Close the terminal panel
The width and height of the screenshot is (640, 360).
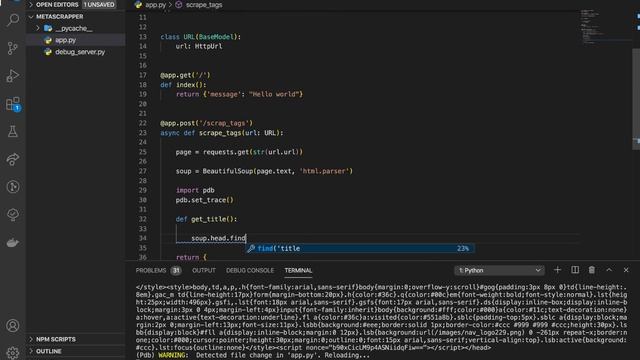coord(626,270)
